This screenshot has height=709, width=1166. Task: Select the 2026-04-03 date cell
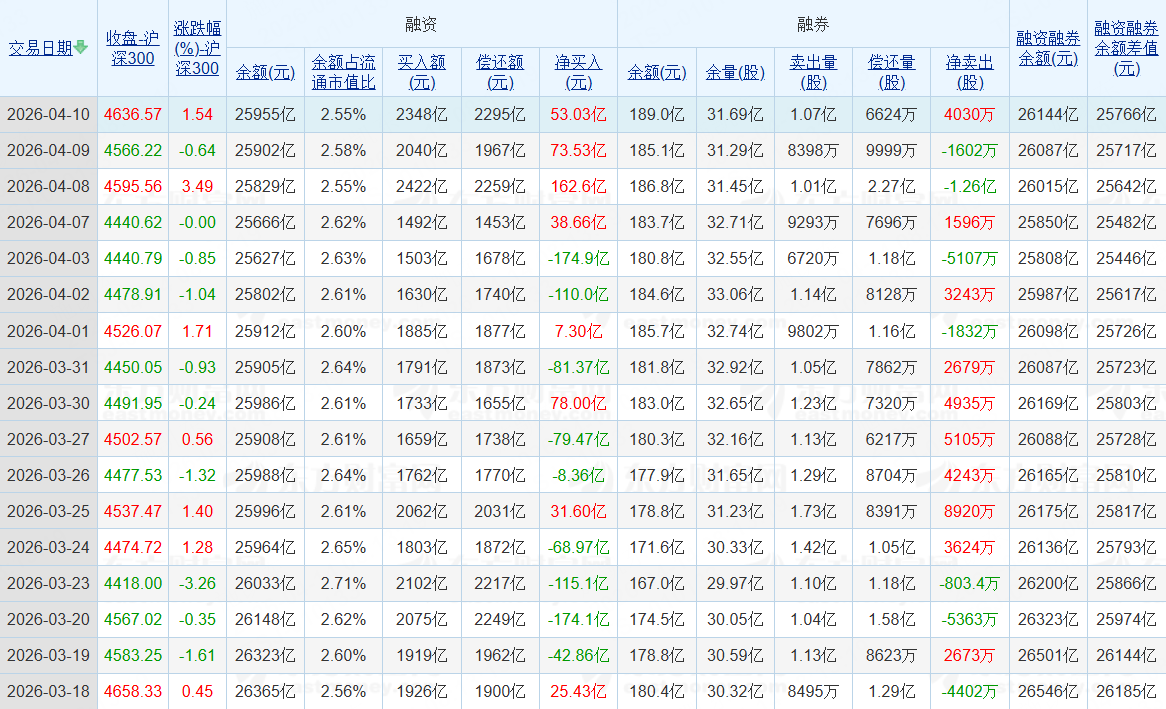[48, 258]
